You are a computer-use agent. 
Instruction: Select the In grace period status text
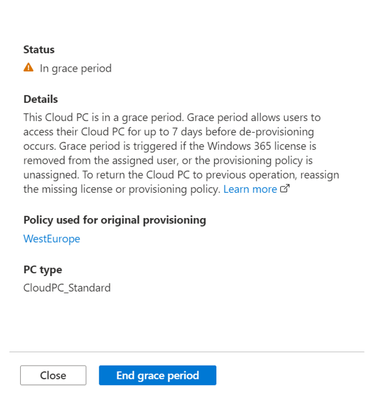point(76,68)
